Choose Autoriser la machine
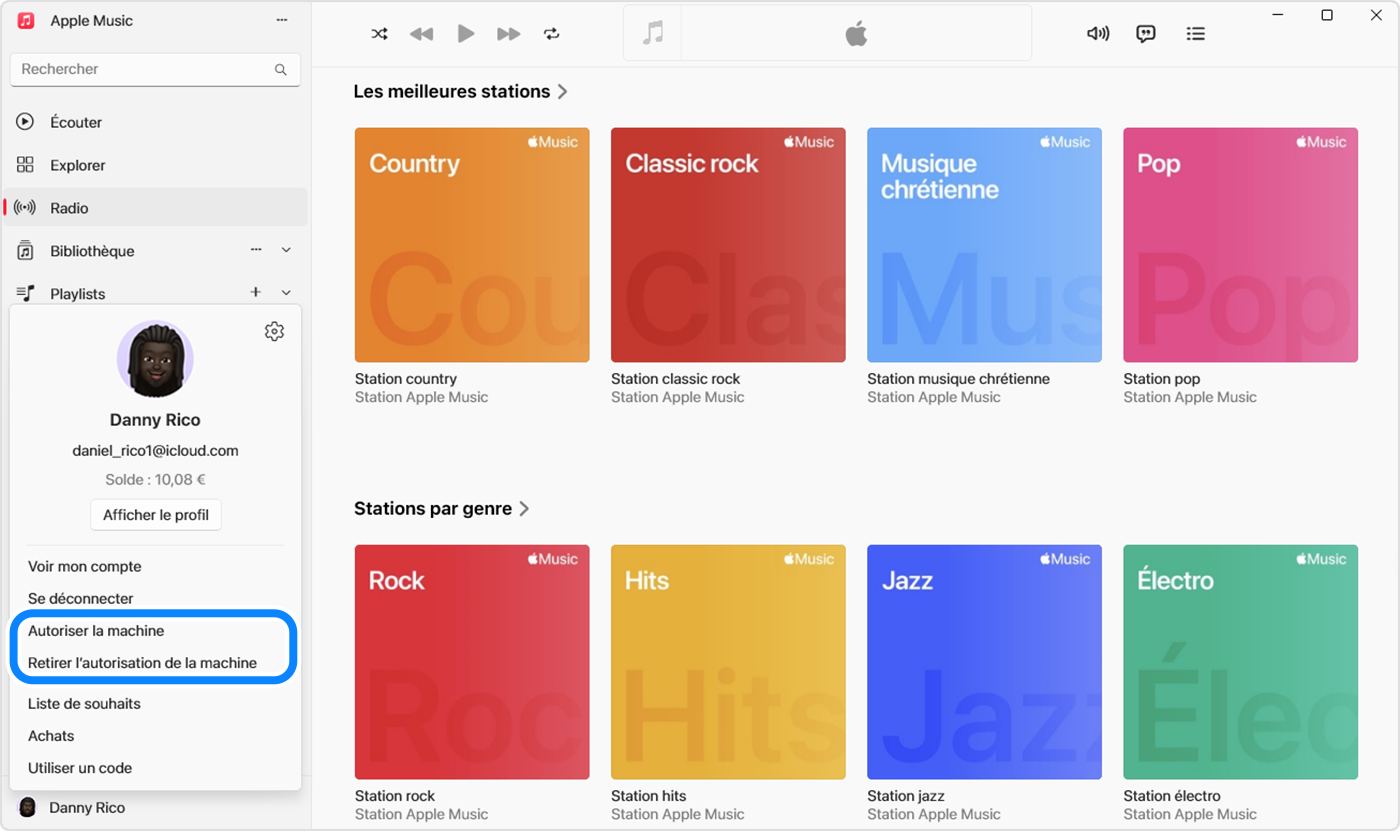The width and height of the screenshot is (1400, 832). click(x=96, y=631)
